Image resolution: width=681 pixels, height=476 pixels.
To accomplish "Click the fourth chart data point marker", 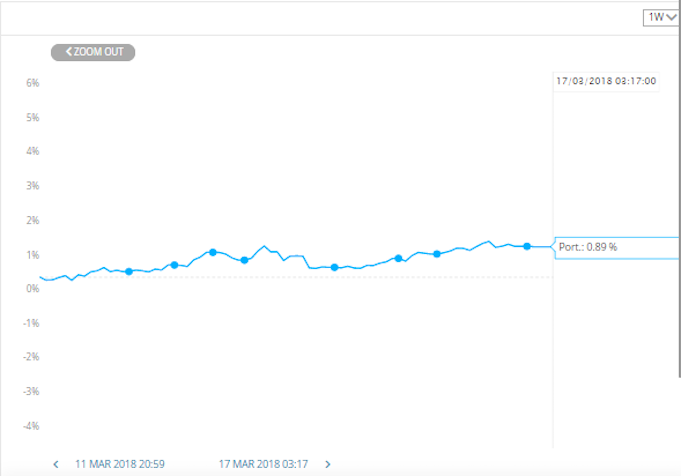I will pyautogui.click(x=244, y=260).
